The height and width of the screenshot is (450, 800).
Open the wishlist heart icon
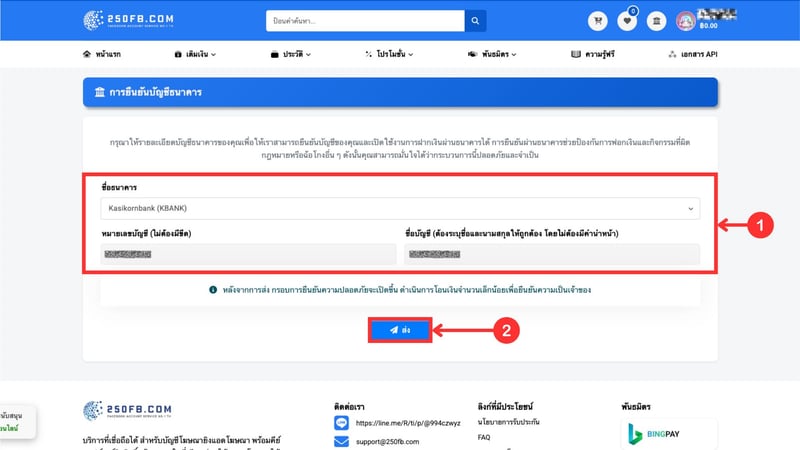pyautogui.click(x=628, y=20)
